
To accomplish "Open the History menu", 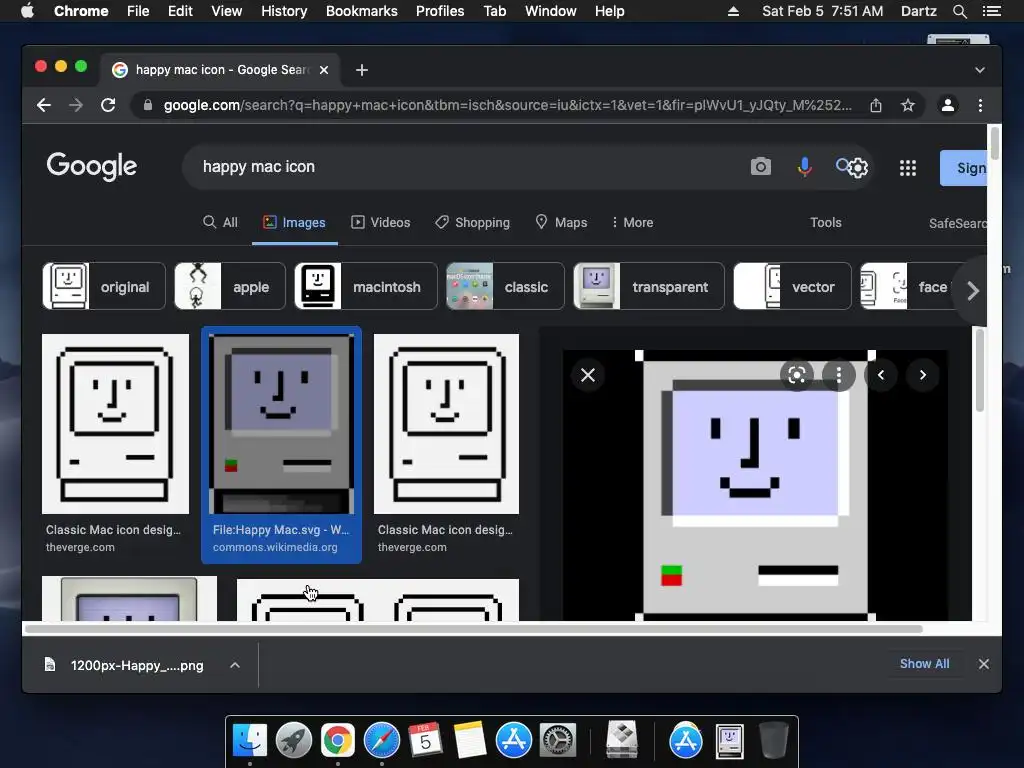I will pyautogui.click(x=284, y=11).
